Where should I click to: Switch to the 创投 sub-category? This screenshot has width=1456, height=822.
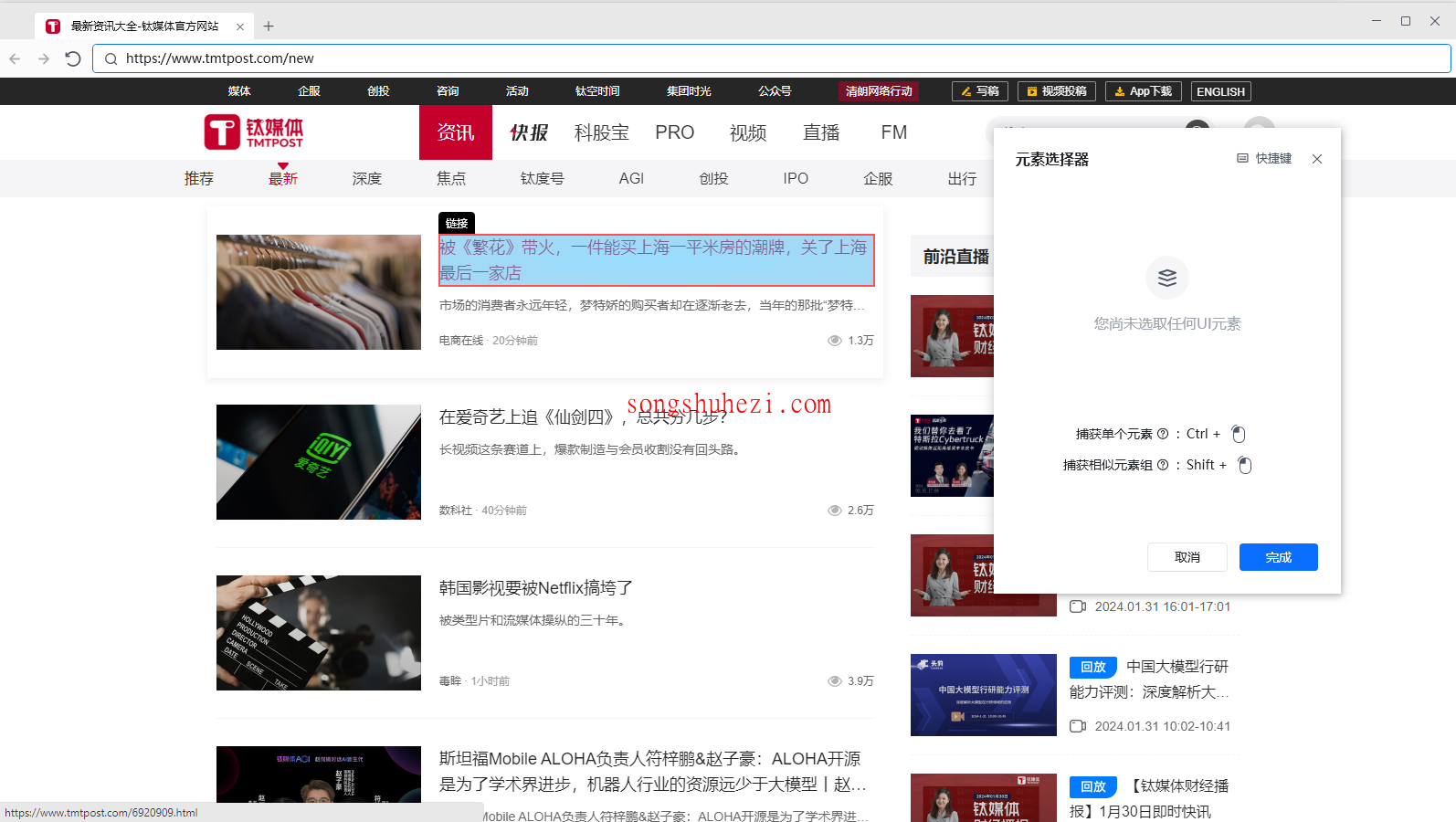tap(714, 179)
